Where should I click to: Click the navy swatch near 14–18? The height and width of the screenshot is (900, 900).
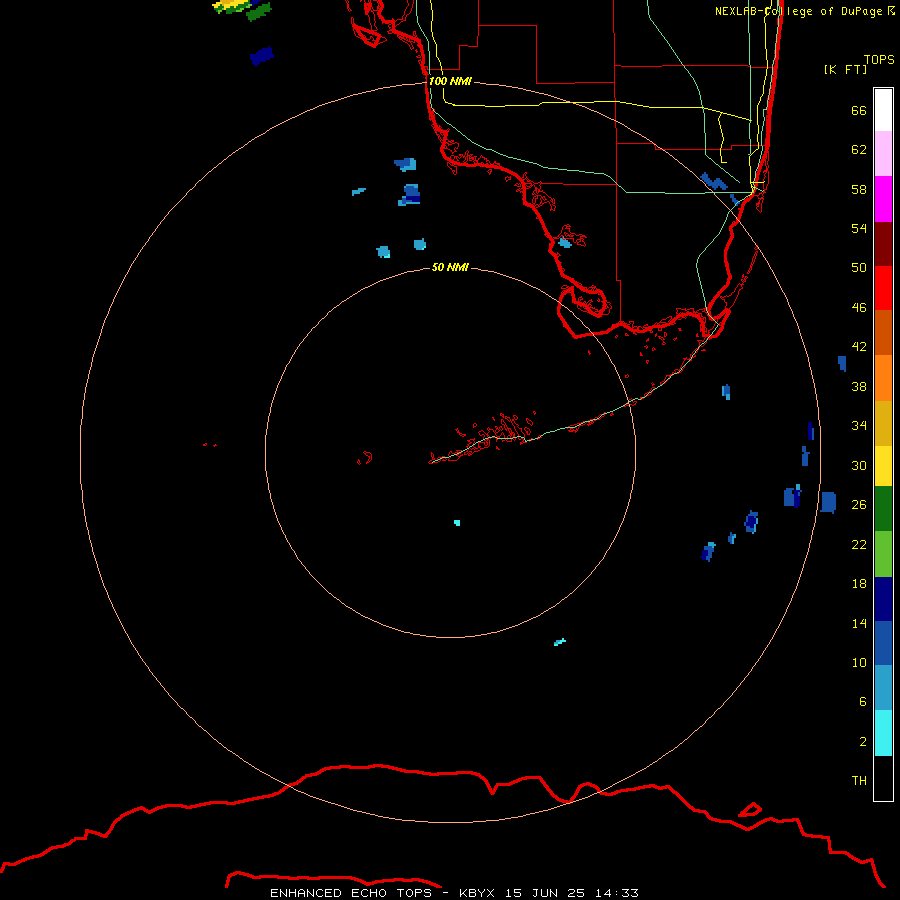[883, 599]
